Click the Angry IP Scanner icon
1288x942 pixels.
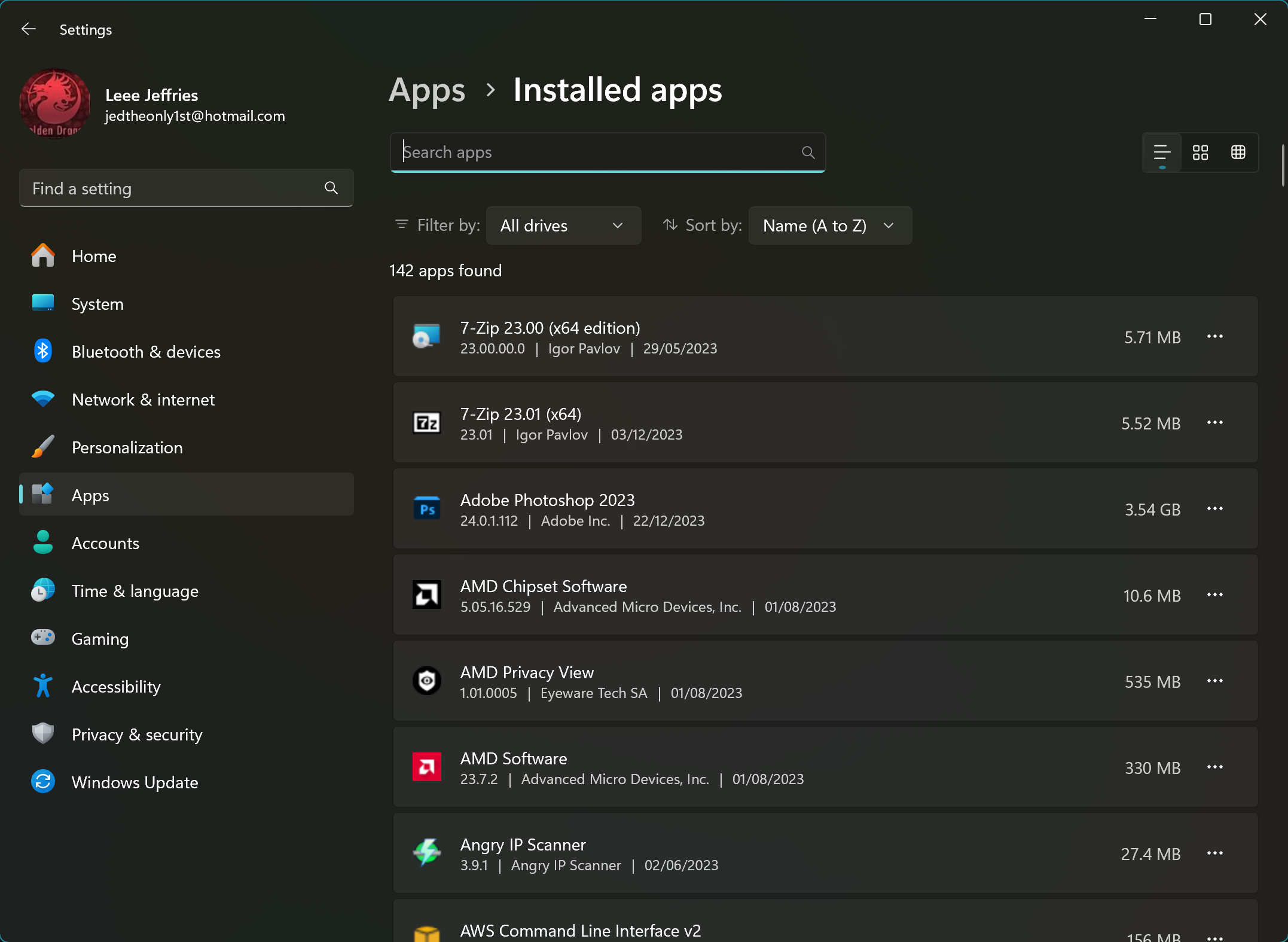(x=427, y=853)
